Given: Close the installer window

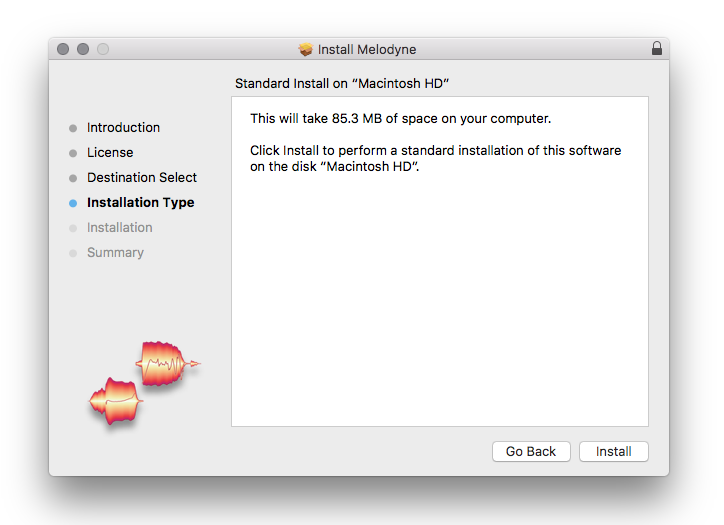Looking at the screenshot, I should [63, 49].
